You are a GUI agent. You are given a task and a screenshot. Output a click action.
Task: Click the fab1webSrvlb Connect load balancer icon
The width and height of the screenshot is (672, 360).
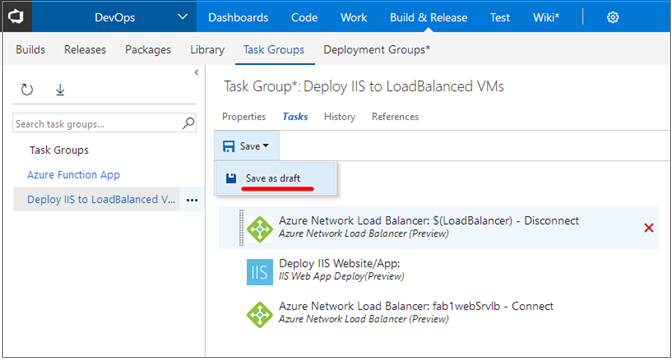click(260, 315)
